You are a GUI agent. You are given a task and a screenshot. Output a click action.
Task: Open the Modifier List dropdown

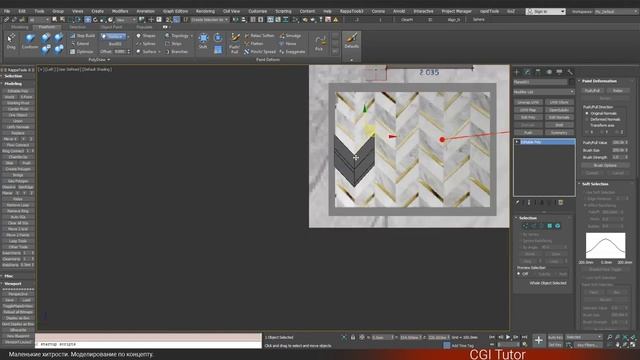544,92
